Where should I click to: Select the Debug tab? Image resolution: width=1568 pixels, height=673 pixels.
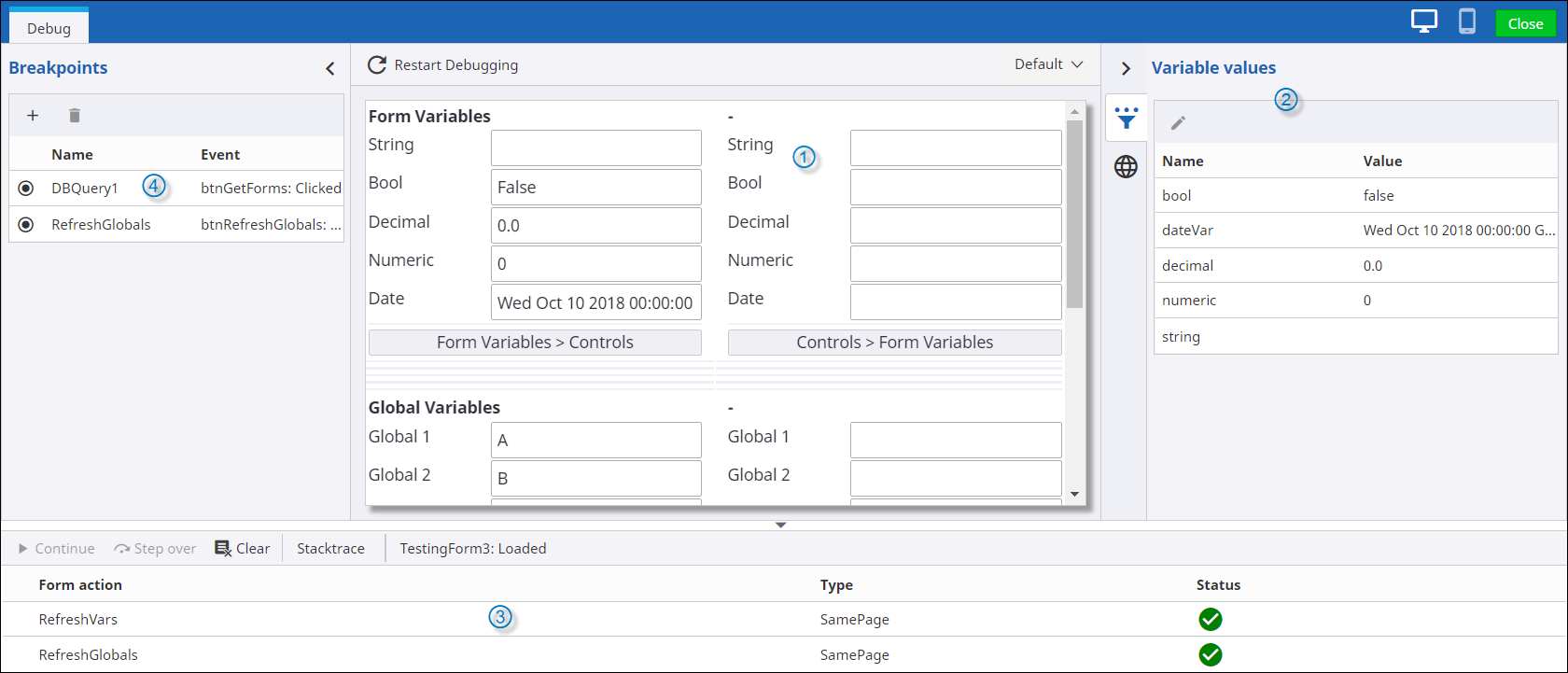tap(49, 28)
